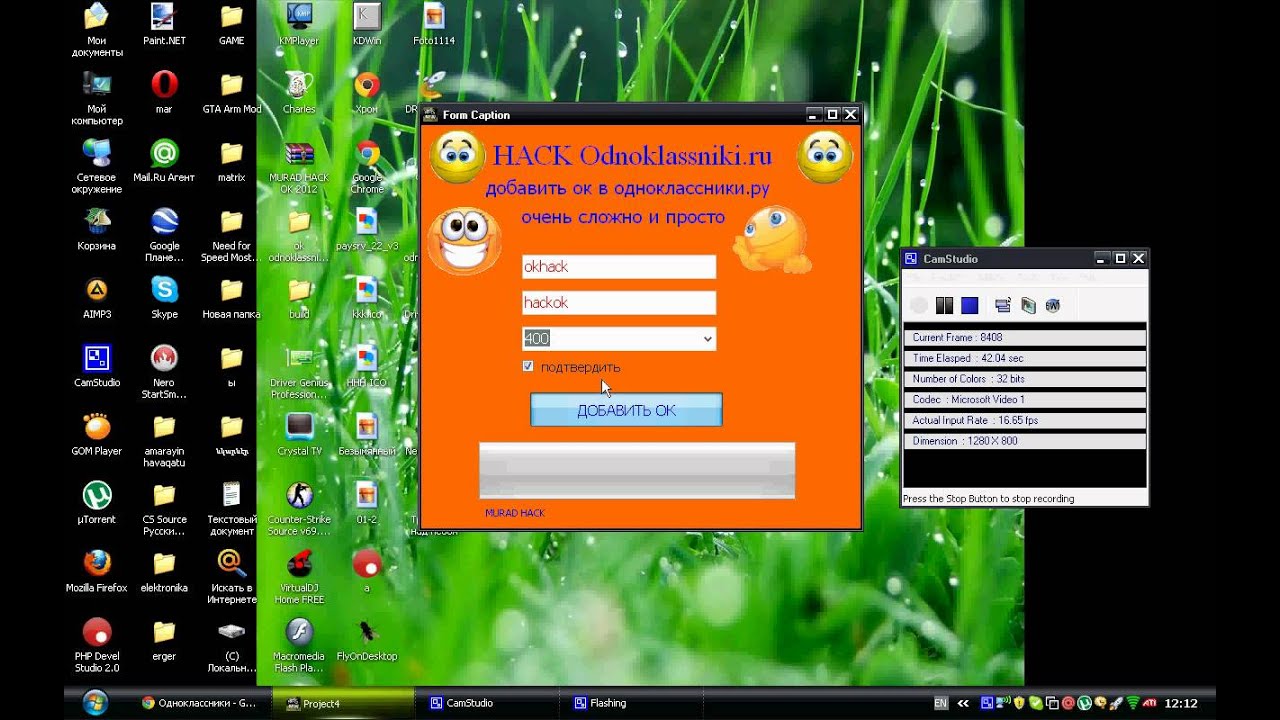Click the progress bar in the hack form
Image resolution: width=1280 pixels, height=720 pixels.
tap(637, 470)
